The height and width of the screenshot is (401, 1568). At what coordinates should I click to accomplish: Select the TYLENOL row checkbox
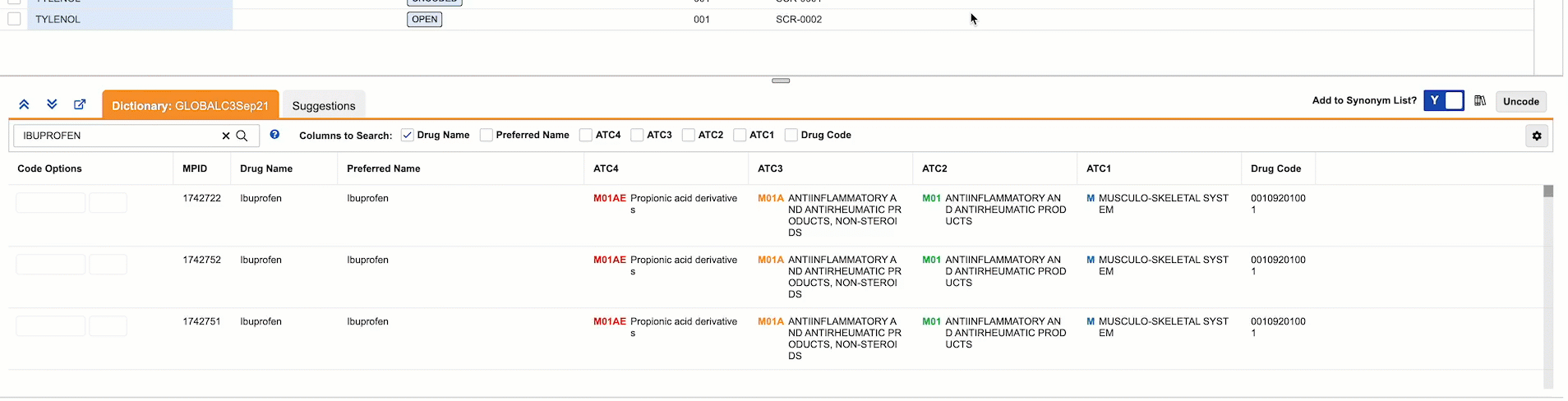[x=14, y=19]
